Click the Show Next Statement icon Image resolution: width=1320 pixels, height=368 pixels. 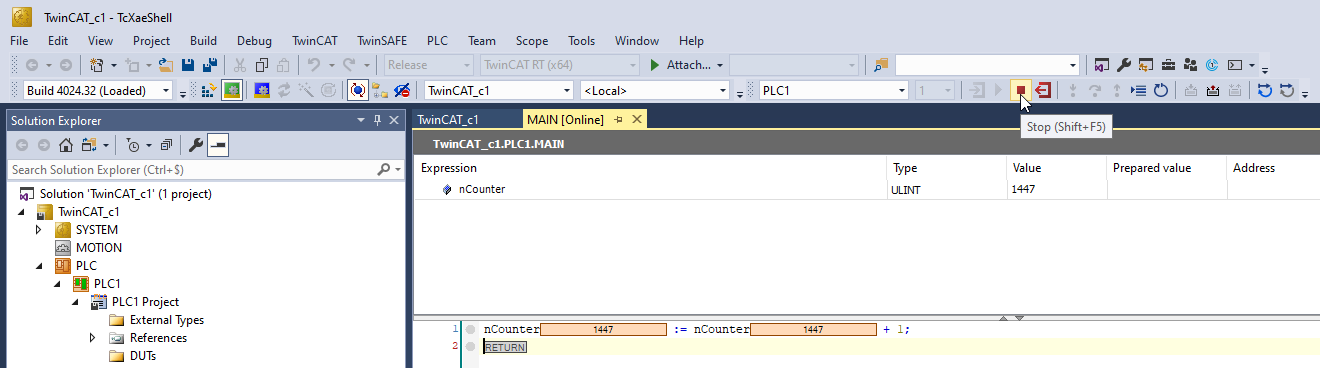(1138, 90)
